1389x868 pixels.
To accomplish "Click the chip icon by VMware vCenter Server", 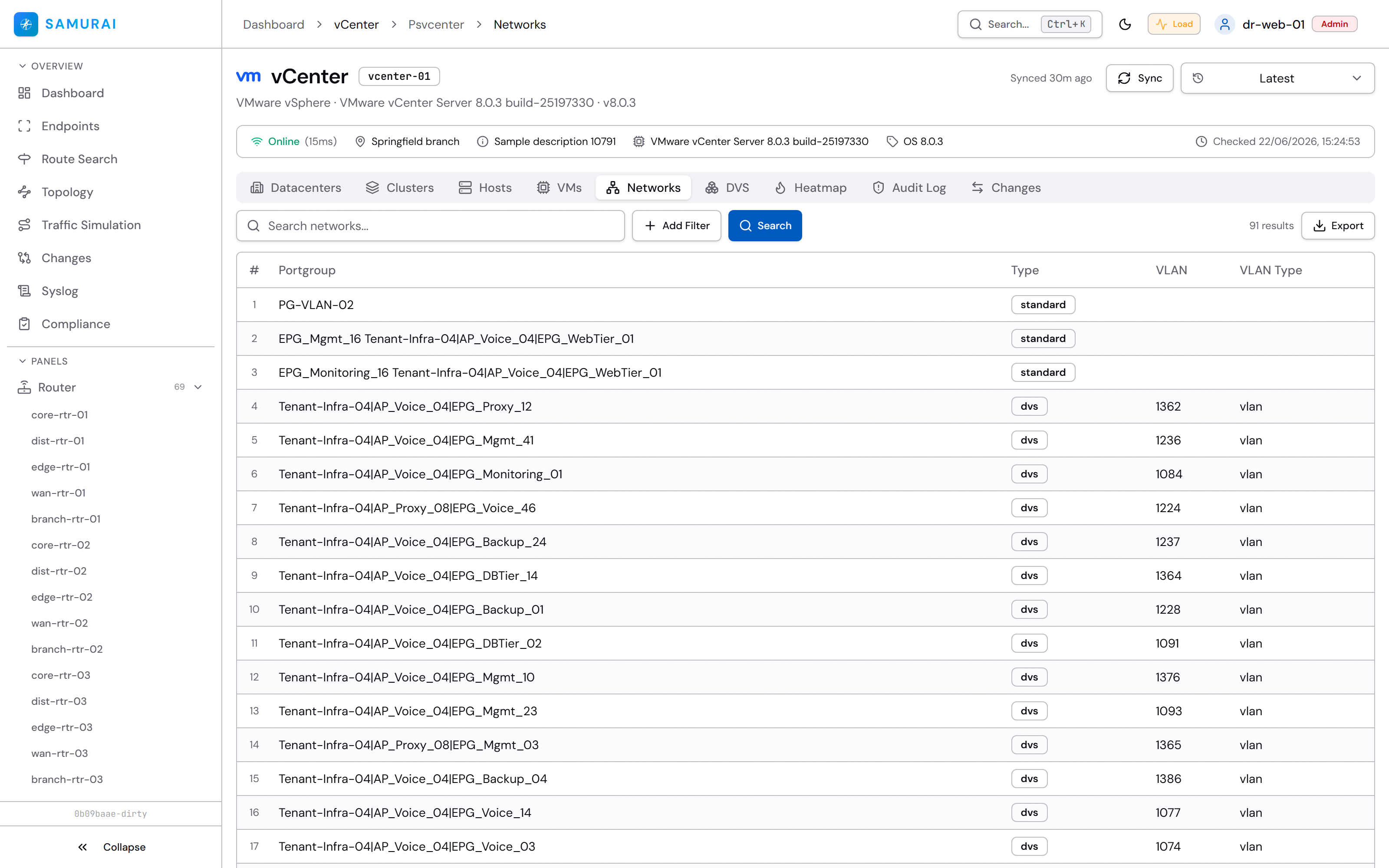I will pyautogui.click(x=639, y=141).
